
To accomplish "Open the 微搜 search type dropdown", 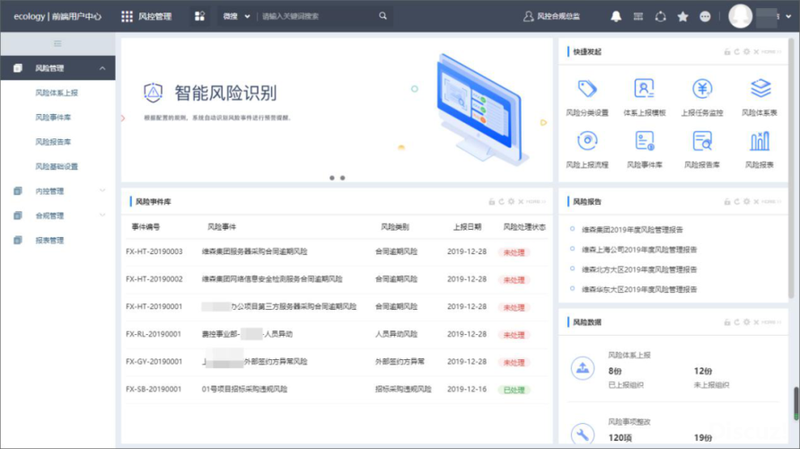I will pos(236,16).
